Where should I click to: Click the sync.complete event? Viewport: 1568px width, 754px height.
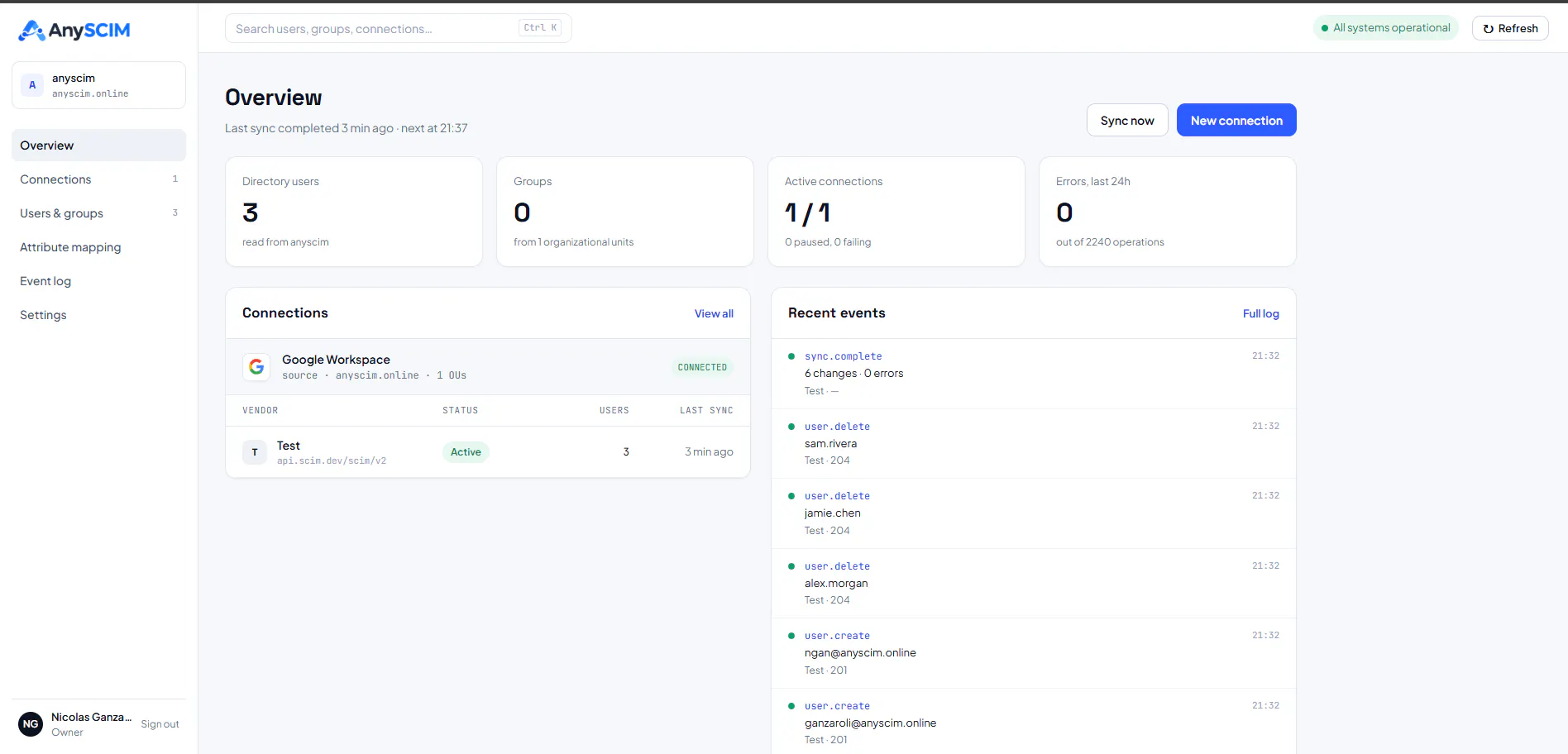1034,374
